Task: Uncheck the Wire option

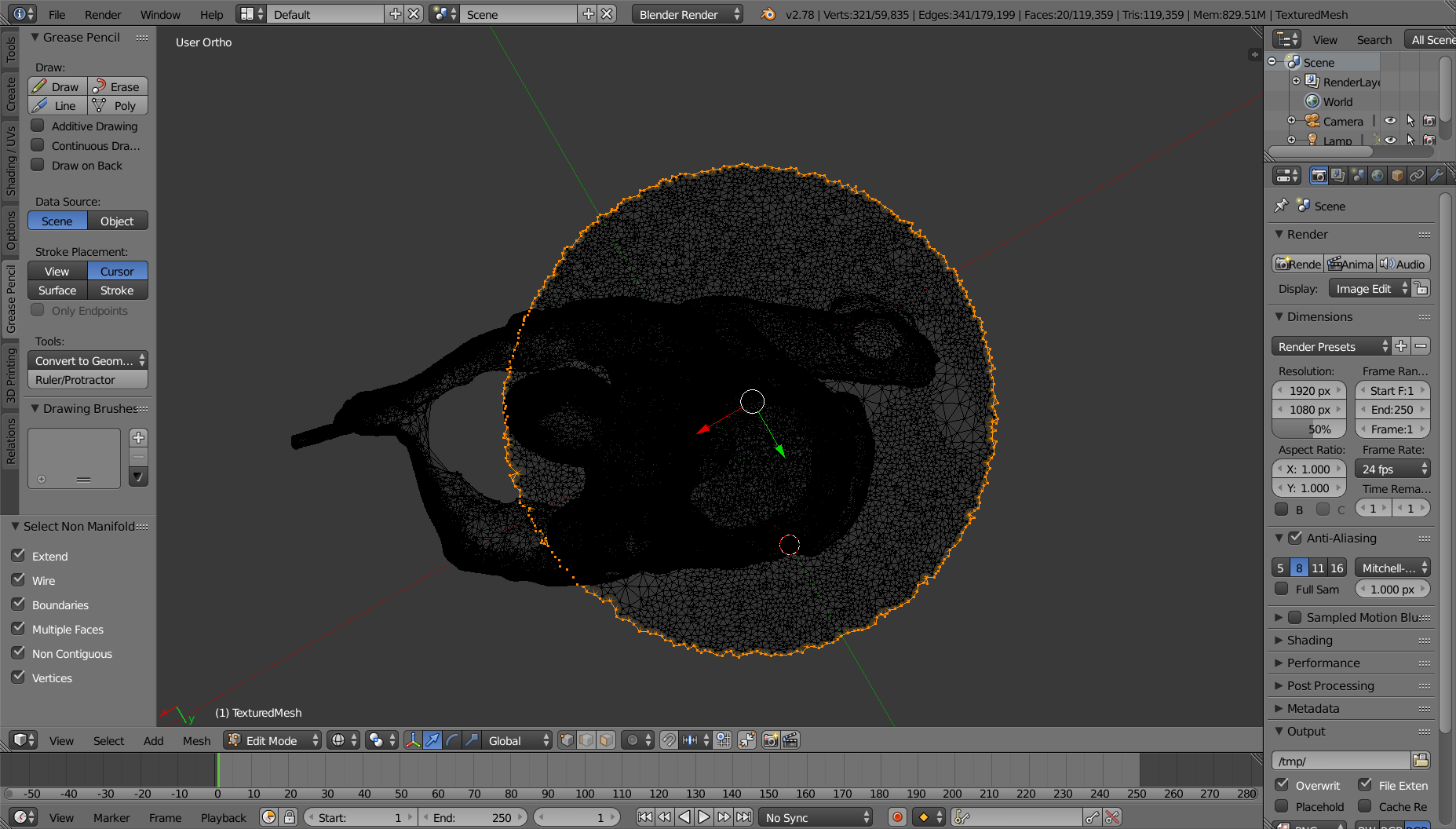Action: [19, 579]
